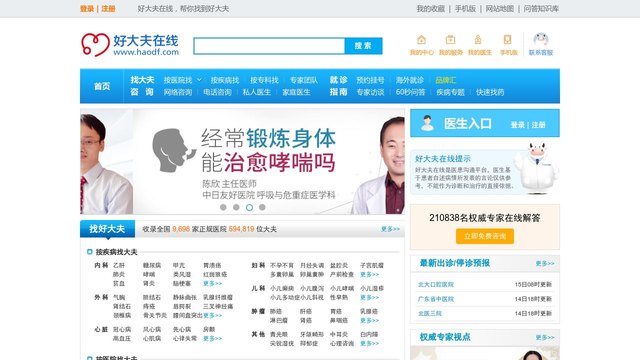Open 家庭医生 in the navigation bar

[x=297, y=92]
